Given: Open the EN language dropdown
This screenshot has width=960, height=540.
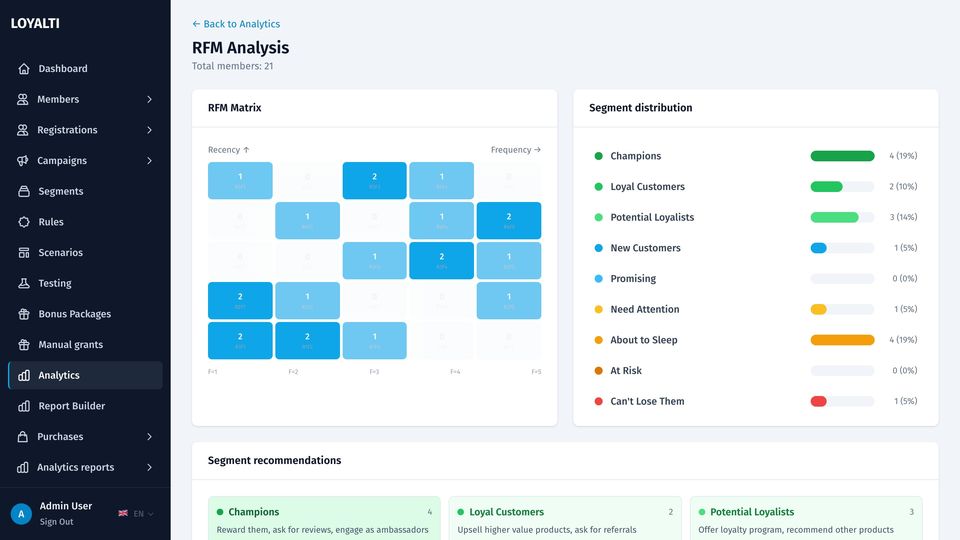Looking at the screenshot, I should tap(143, 514).
